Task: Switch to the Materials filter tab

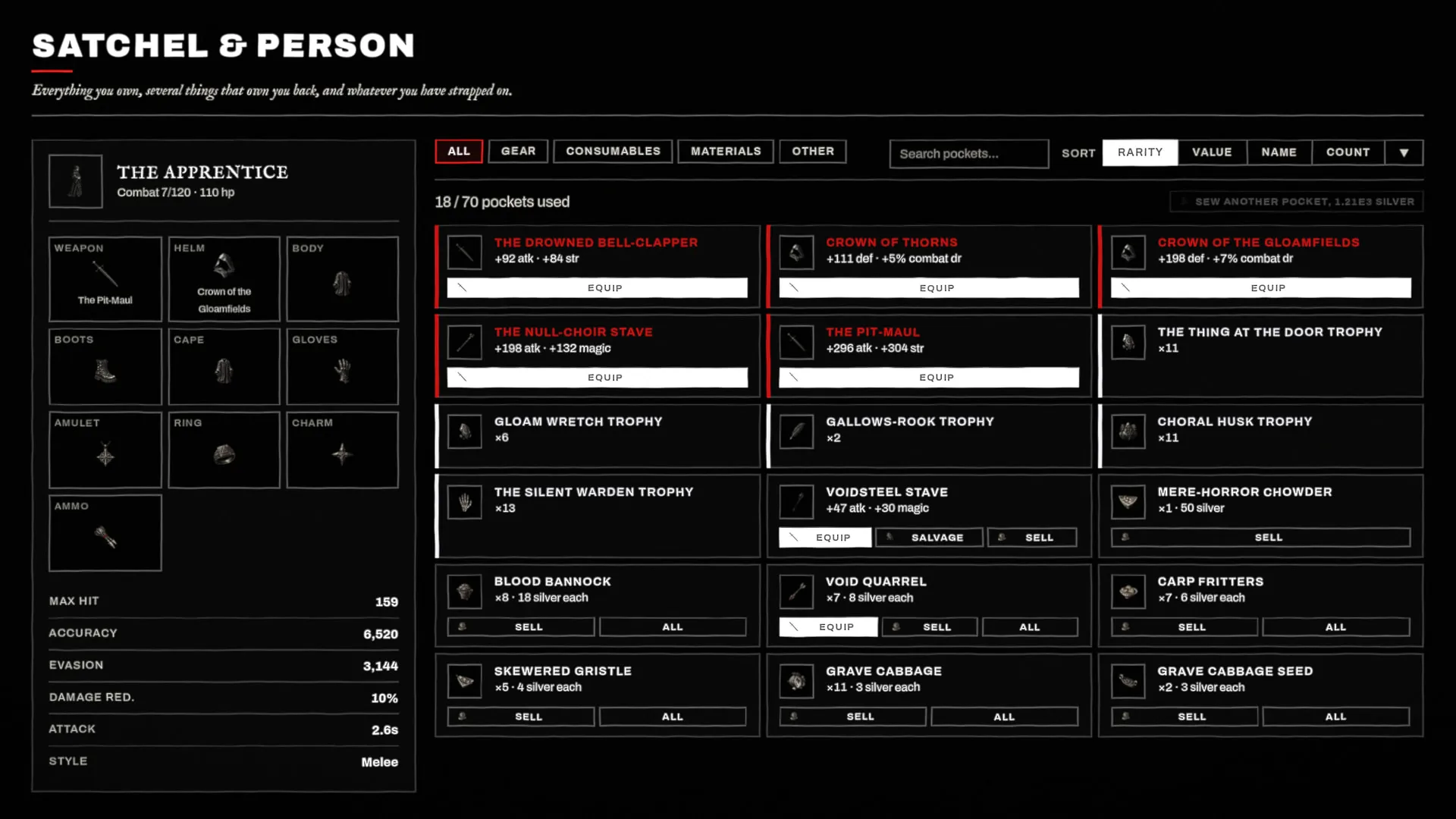Action: (726, 151)
